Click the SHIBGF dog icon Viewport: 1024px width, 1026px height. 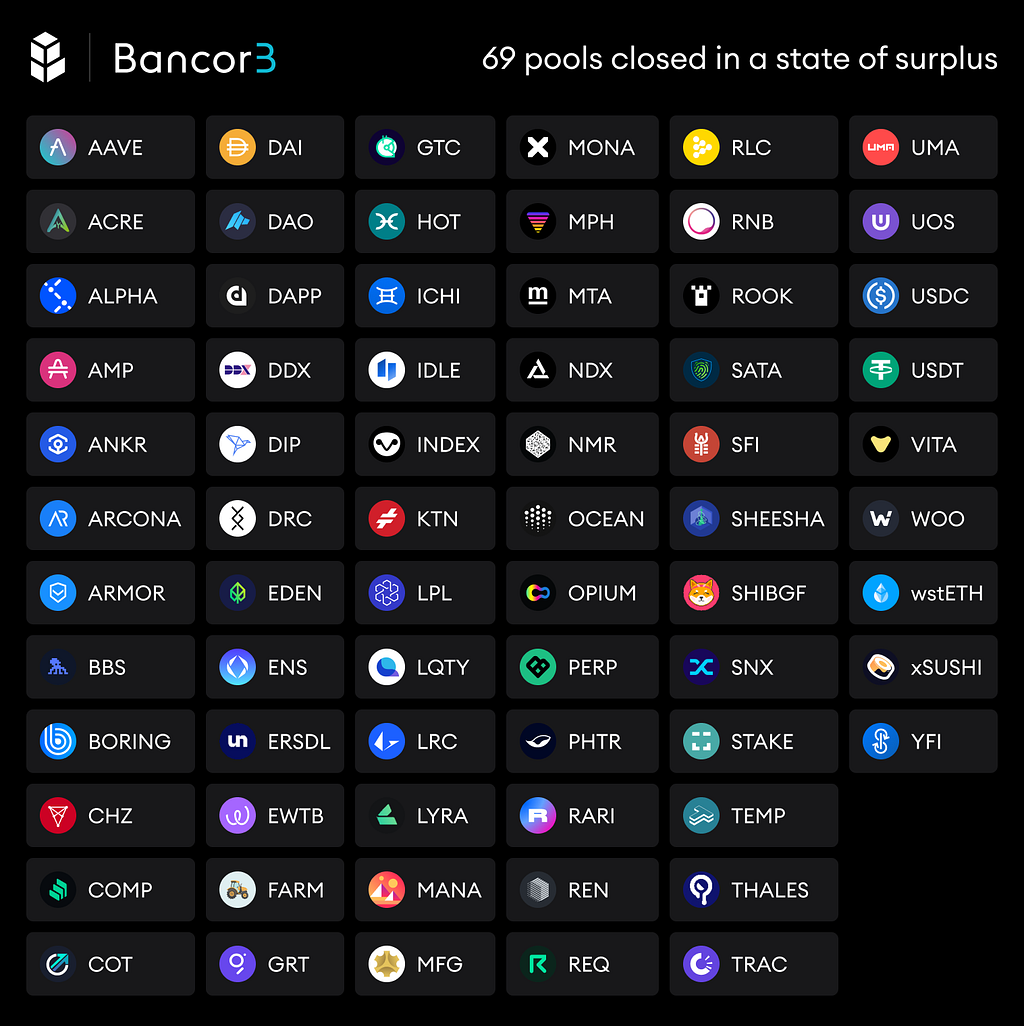[701, 593]
